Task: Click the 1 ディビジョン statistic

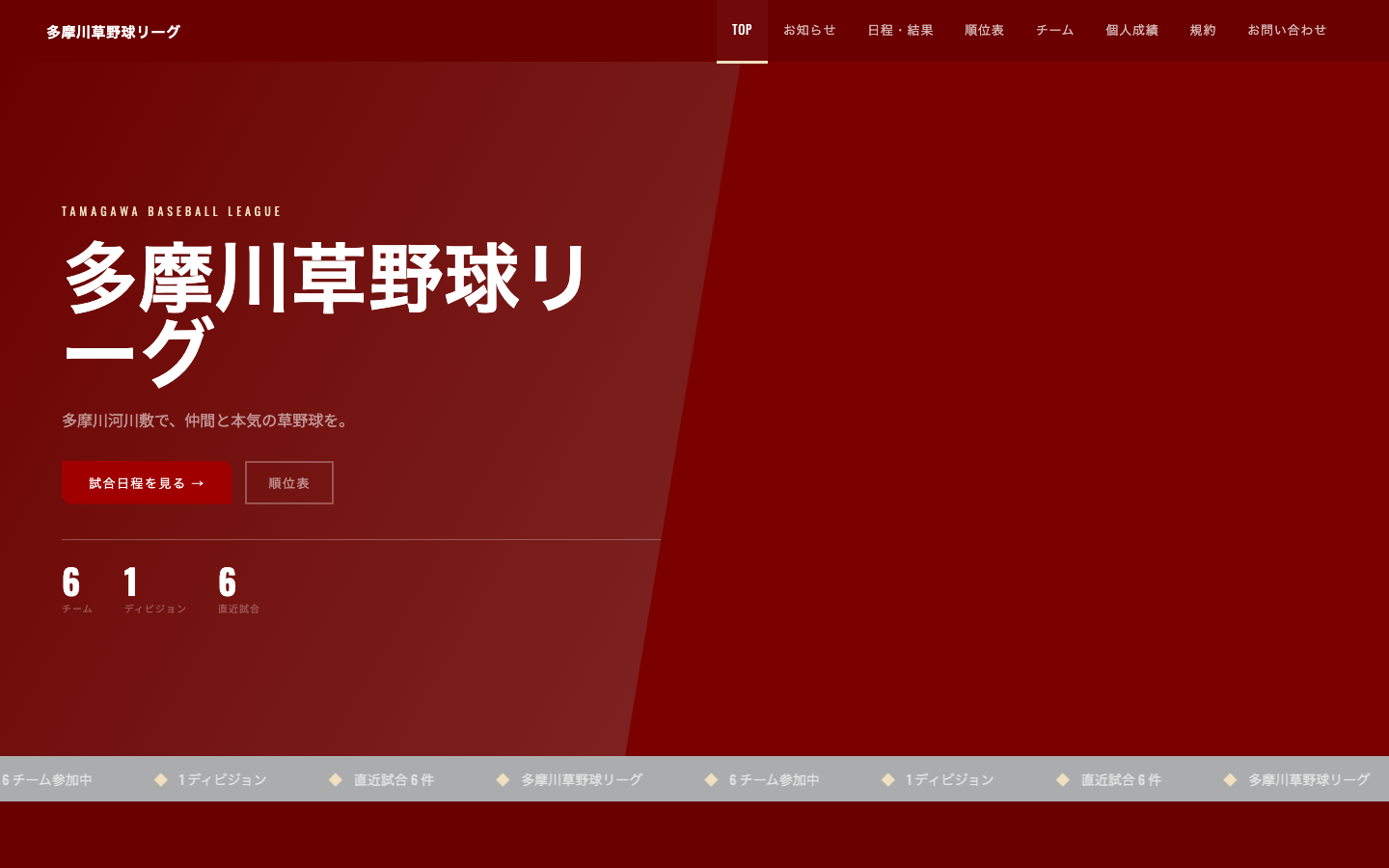Action: (155, 589)
